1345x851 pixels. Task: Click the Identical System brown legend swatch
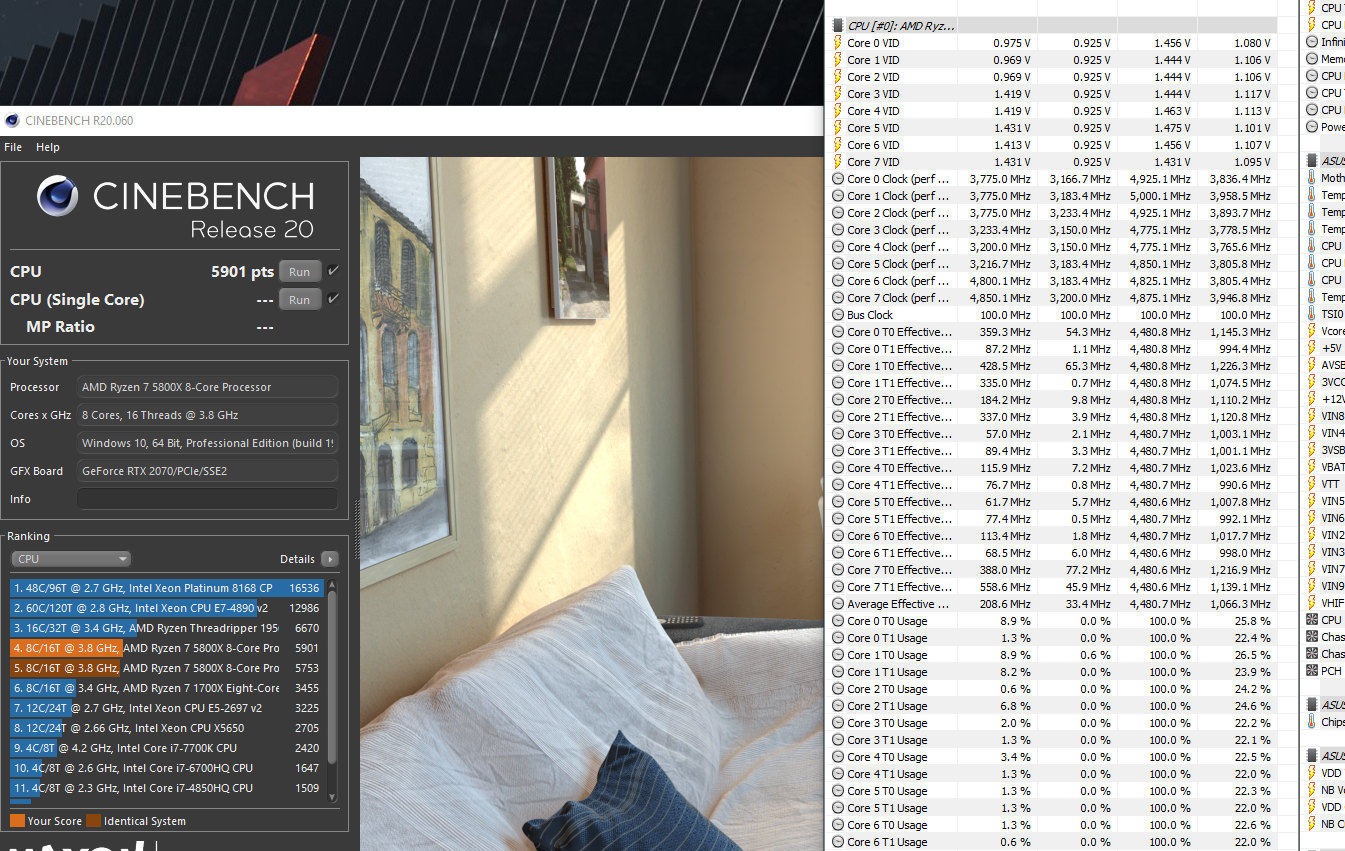pos(93,821)
